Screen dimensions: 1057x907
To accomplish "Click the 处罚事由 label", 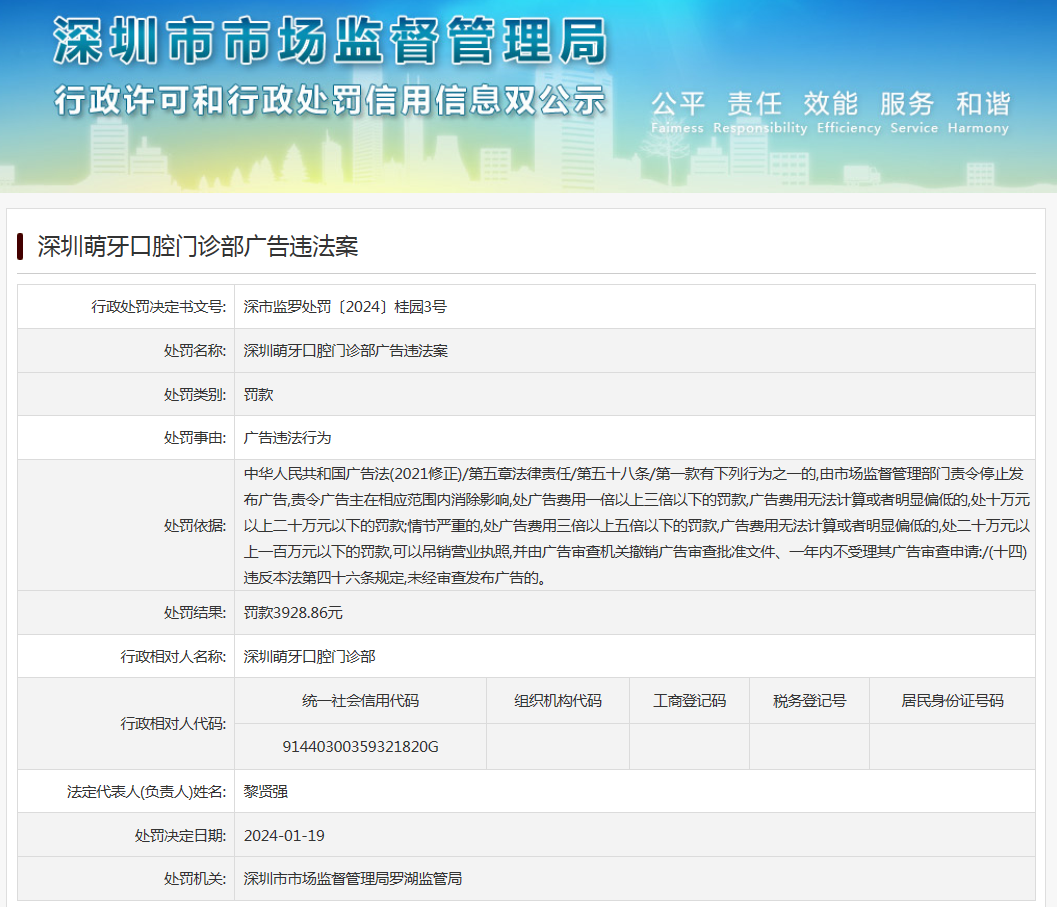I will point(195,438).
